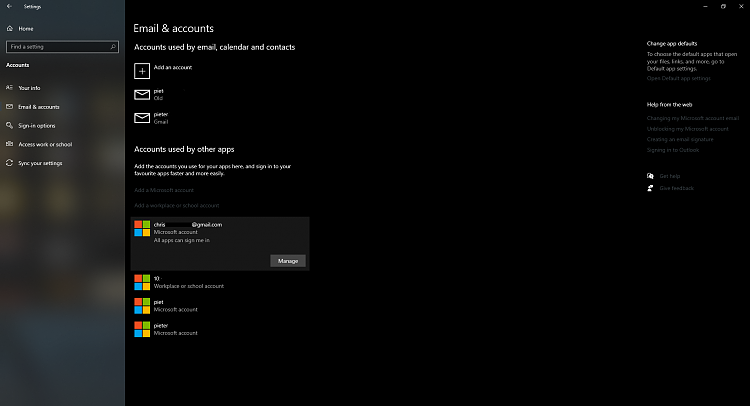The image size is (750, 406).
Task: Click the Microsoft logo beside Workplace or school account
Action: pos(142,283)
